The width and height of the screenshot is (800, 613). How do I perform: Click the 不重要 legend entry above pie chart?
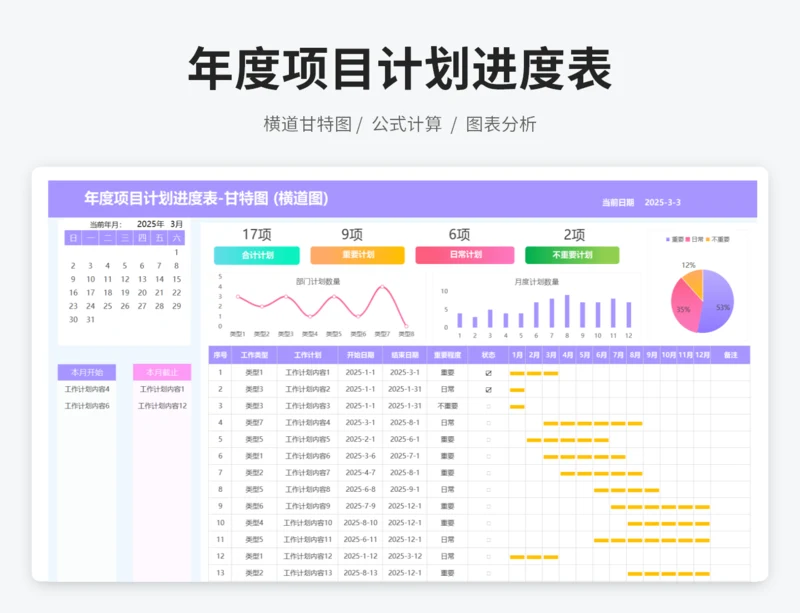click(x=718, y=239)
